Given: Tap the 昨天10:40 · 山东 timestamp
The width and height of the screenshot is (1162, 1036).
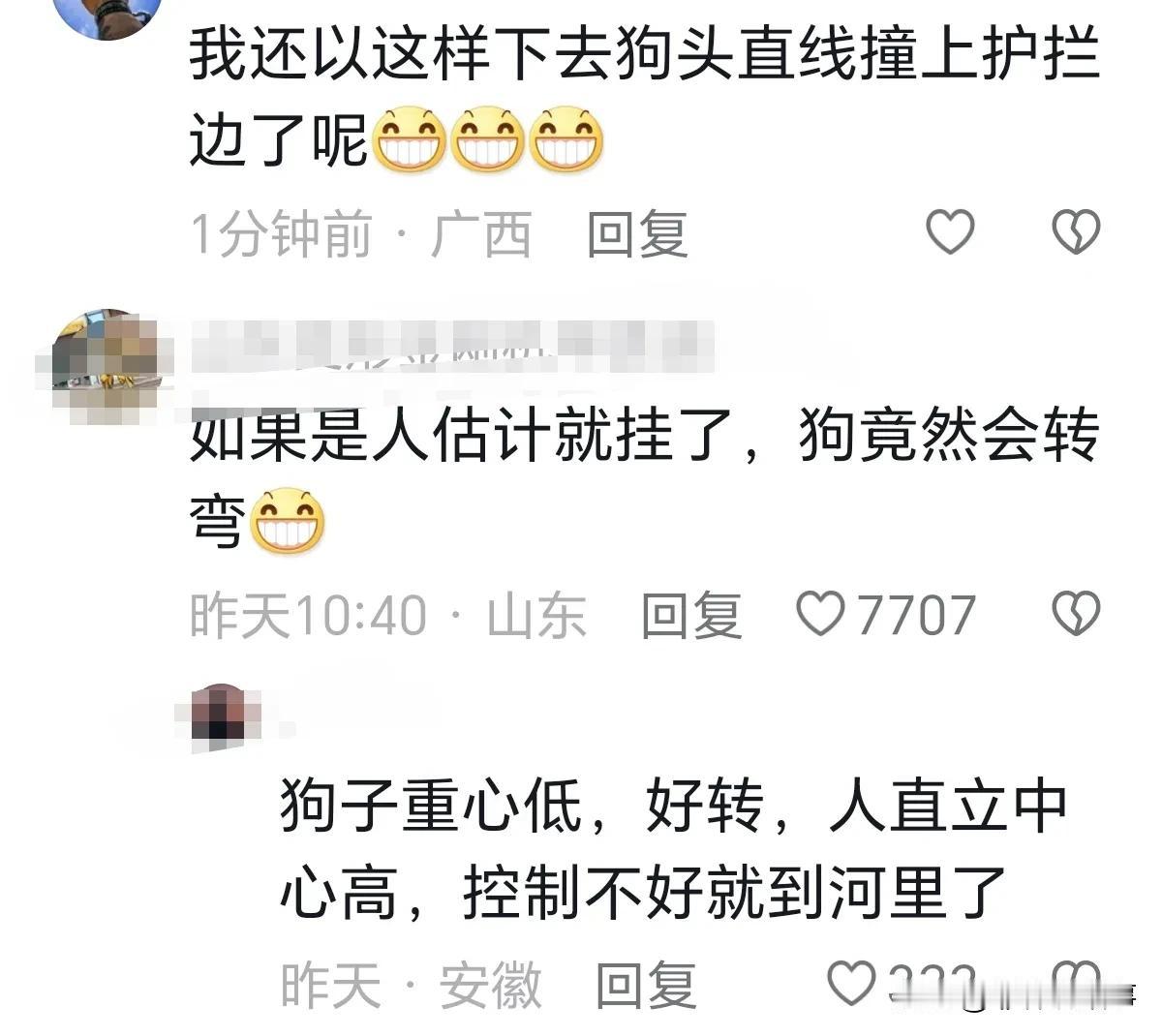Looking at the screenshot, I should coord(388,615).
